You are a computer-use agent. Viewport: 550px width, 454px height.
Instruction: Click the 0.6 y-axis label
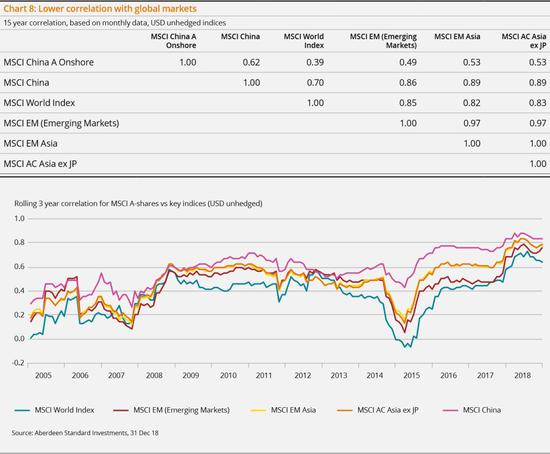[19, 267]
